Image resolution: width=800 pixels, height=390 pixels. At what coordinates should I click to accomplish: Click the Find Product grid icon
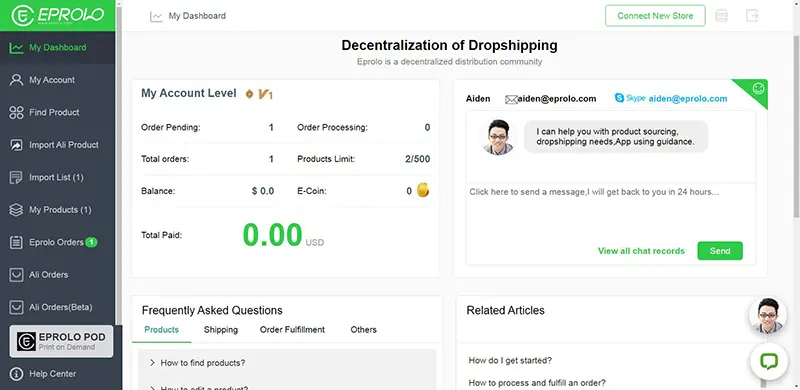point(16,112)
